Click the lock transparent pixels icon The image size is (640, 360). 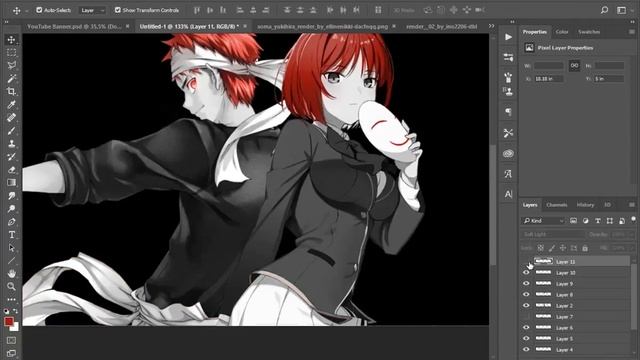pos(540,248)
